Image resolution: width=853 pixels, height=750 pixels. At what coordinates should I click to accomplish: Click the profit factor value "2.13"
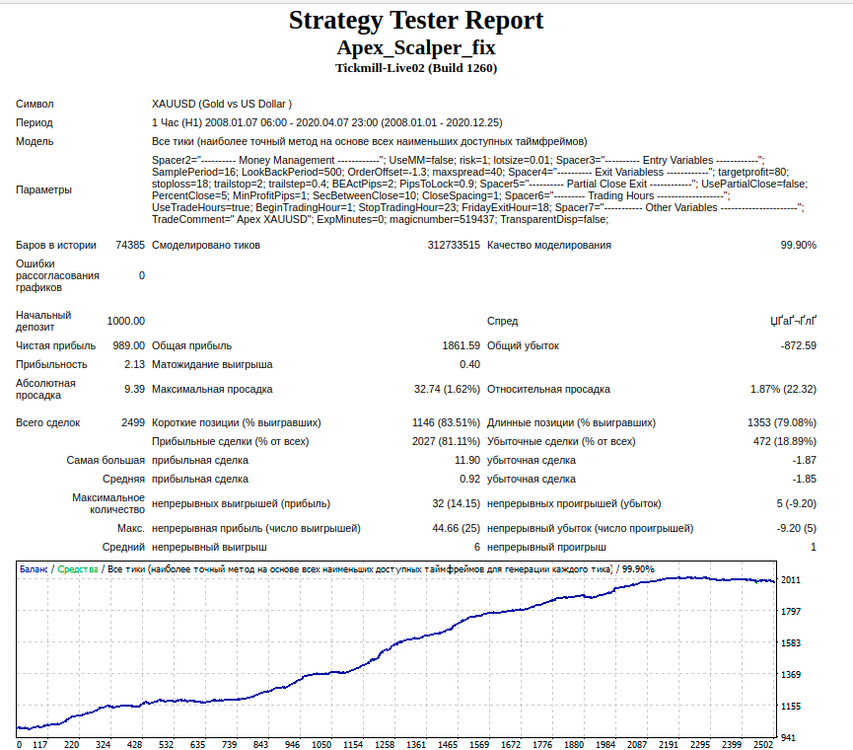134,365
